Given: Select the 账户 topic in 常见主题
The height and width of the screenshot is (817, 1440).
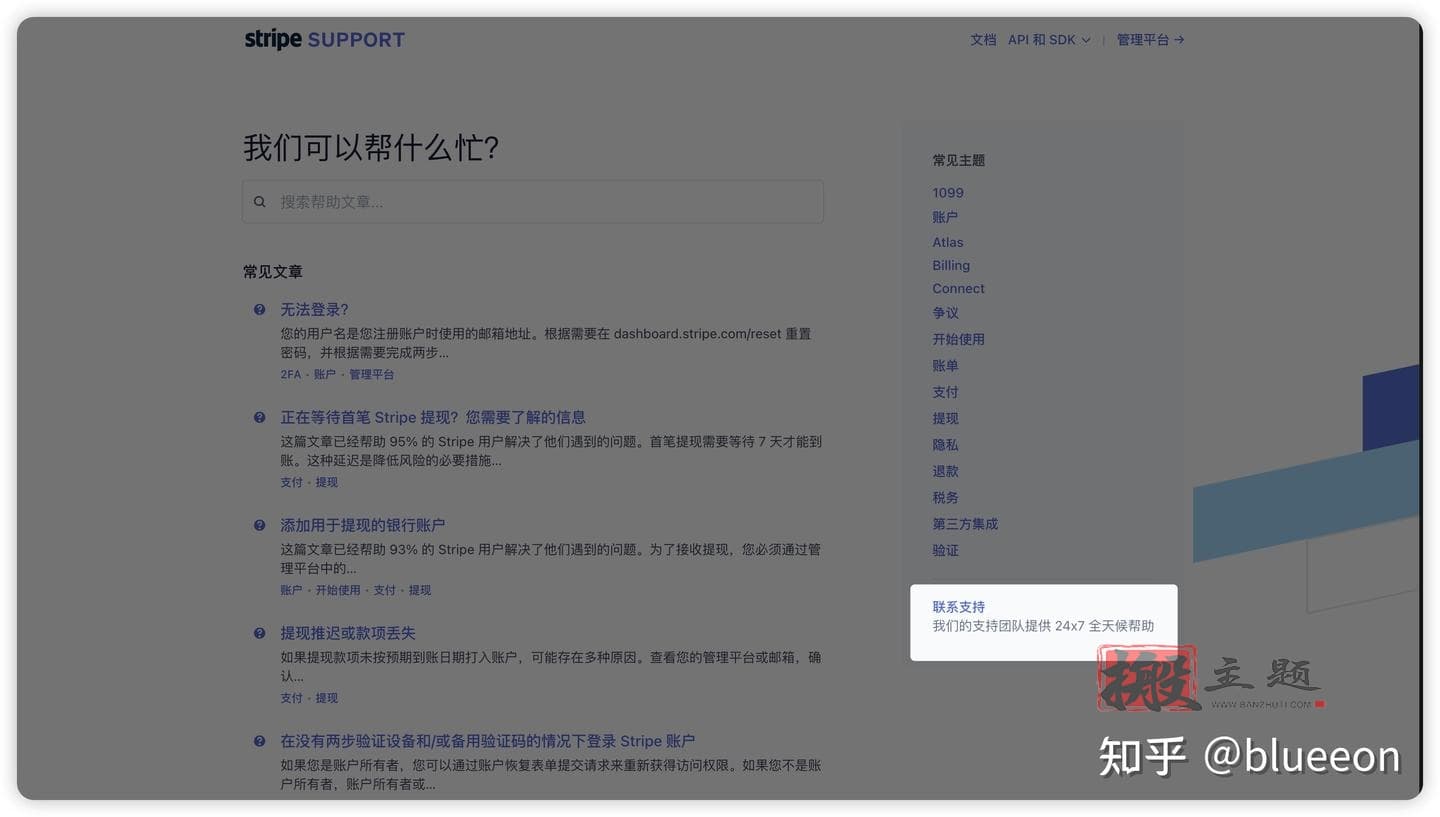Looking at the screenshot, I should [x=945, y=217].
